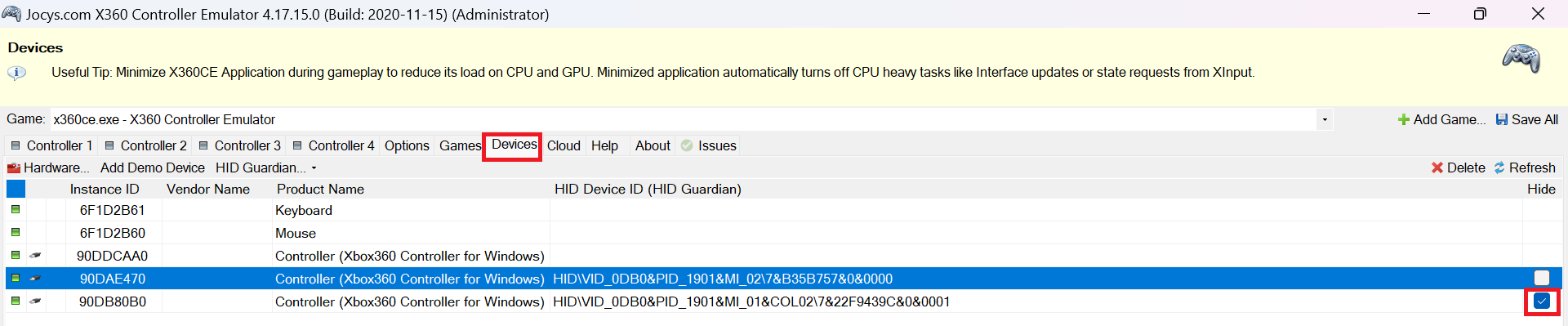
Task: Click the green Issues status icon
Action: [687, 145]
